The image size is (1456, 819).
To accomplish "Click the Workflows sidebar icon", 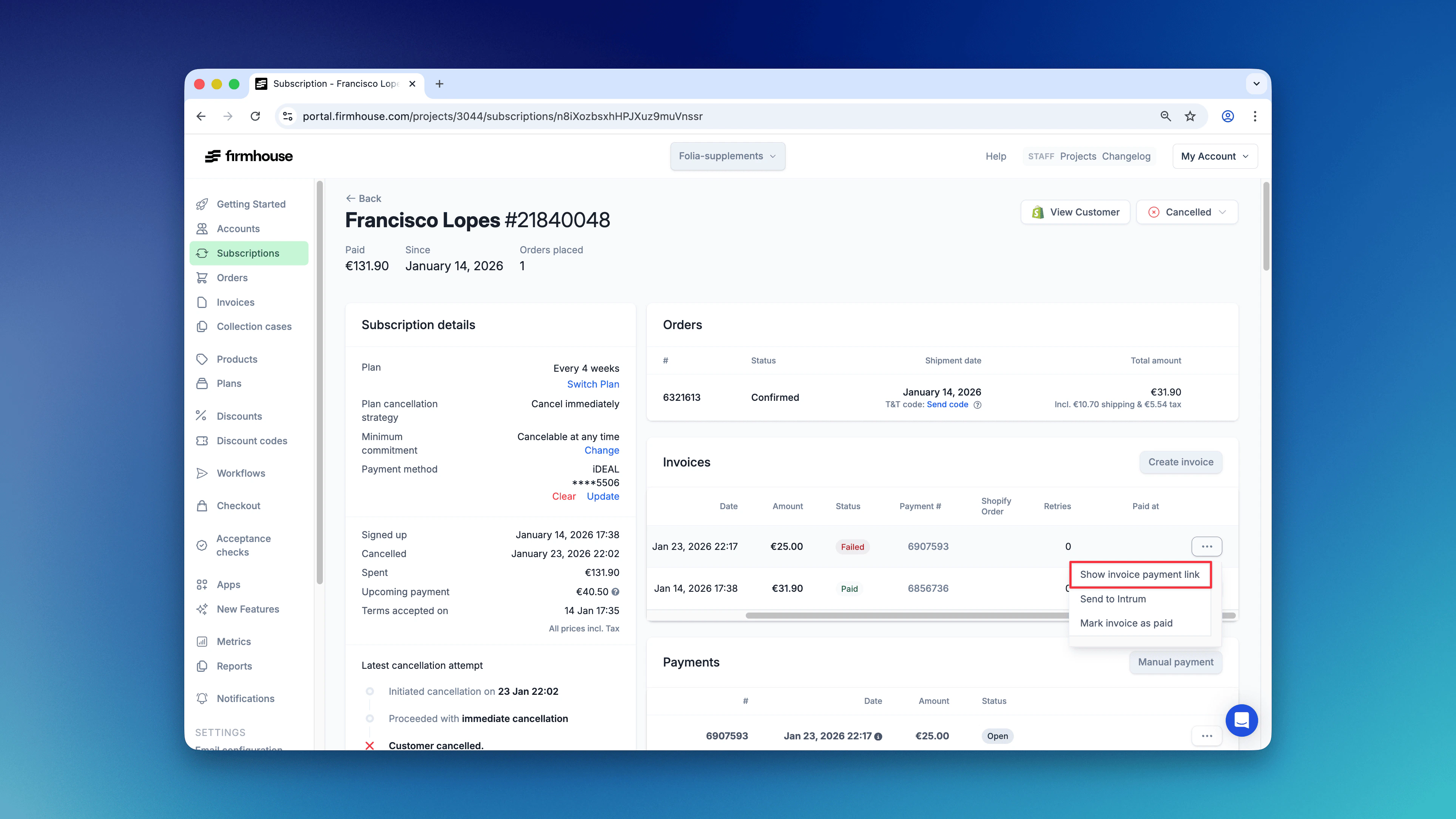I will point(203,473).
